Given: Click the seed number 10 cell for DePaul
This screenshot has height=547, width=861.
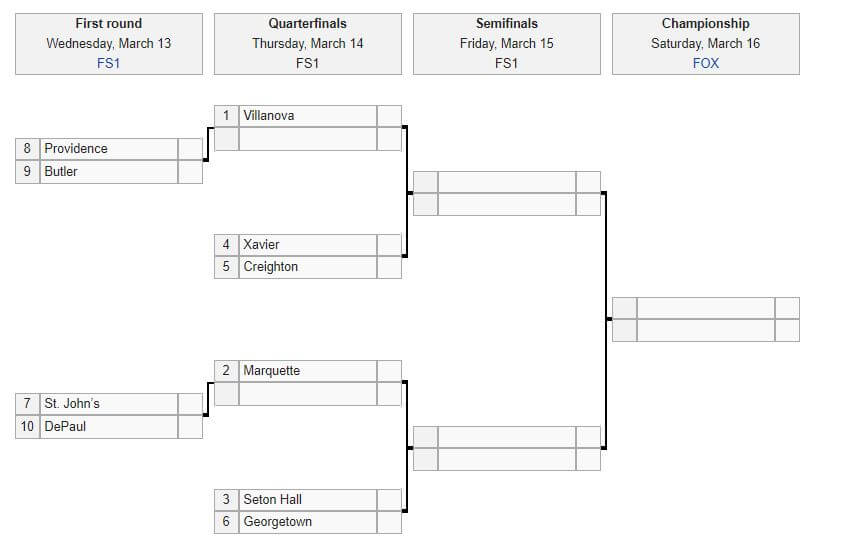Looking at the screenshot, I should [27, 427].
